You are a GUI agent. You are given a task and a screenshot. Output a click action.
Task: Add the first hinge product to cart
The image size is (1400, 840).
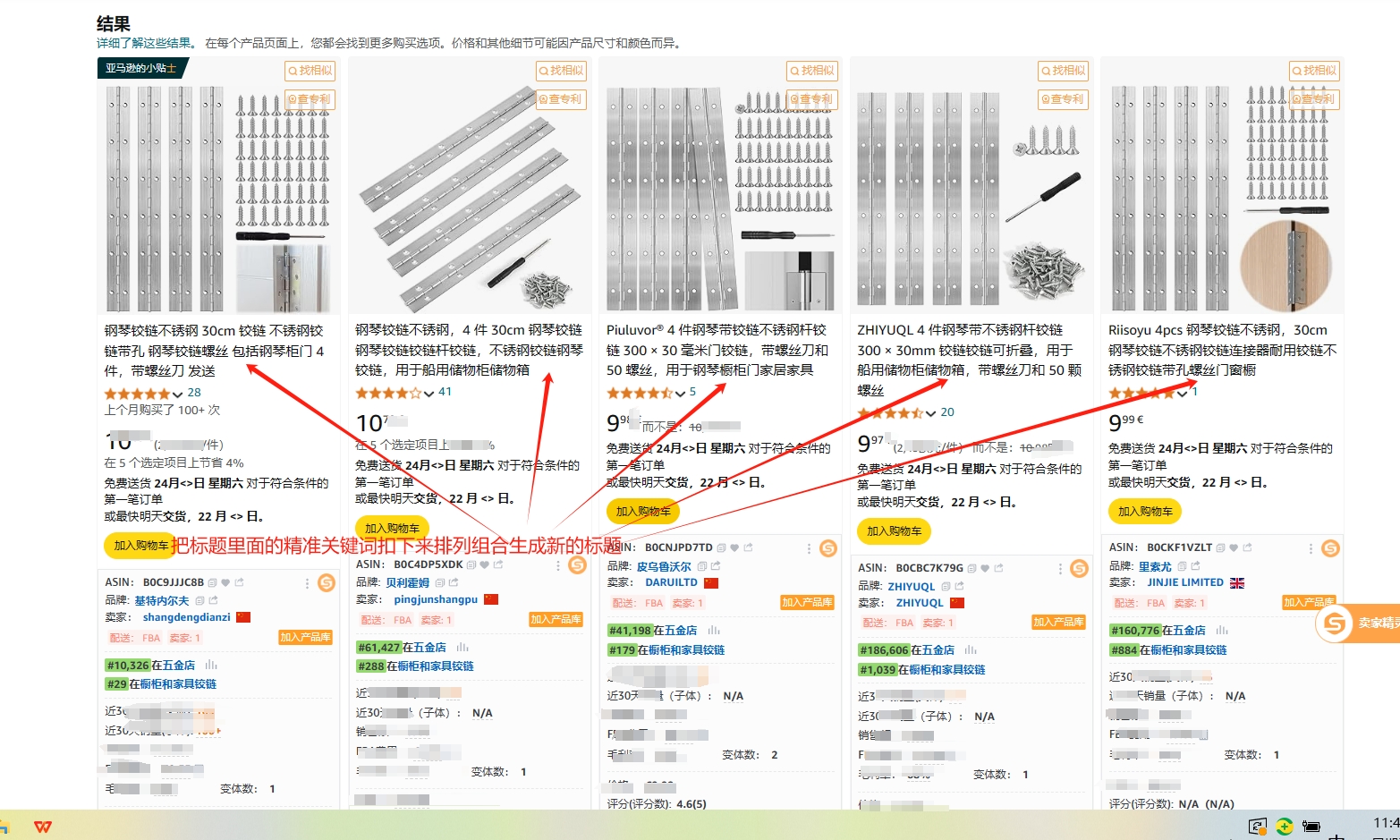click(x=140, y=546)
